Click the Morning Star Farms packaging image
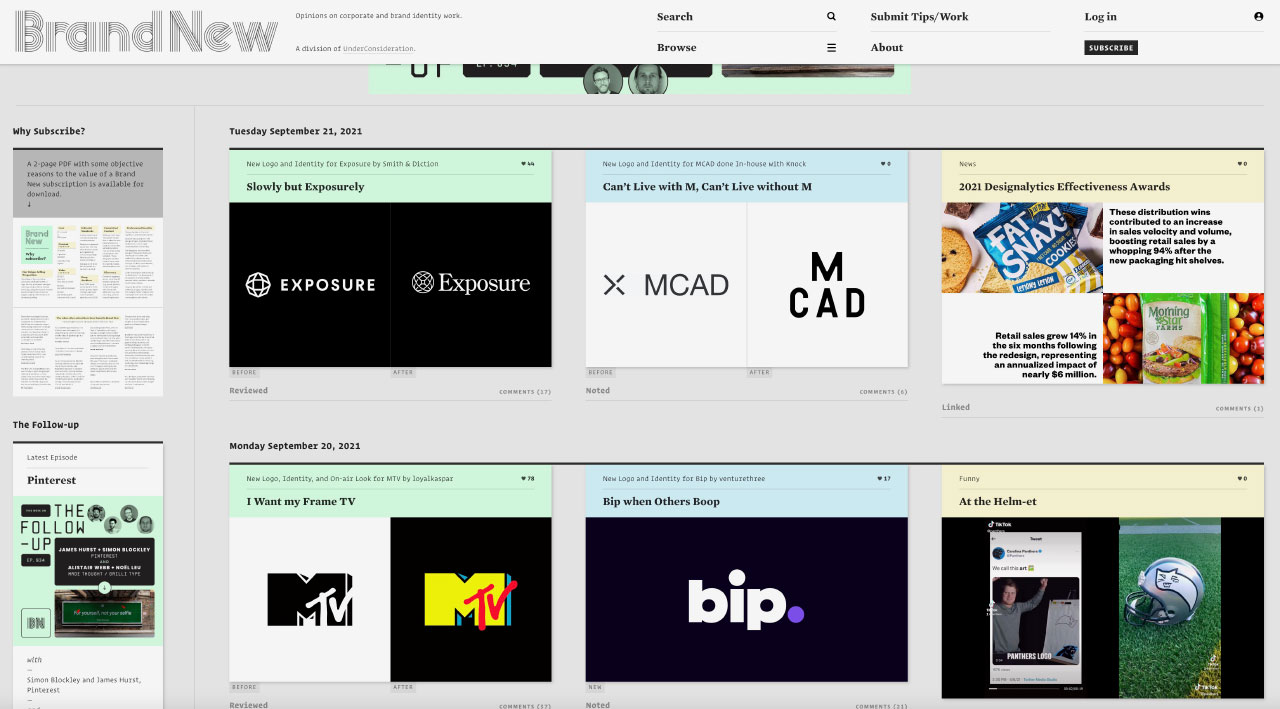This screenshot has height=709, width=1280. click(x=1184, y=338)
